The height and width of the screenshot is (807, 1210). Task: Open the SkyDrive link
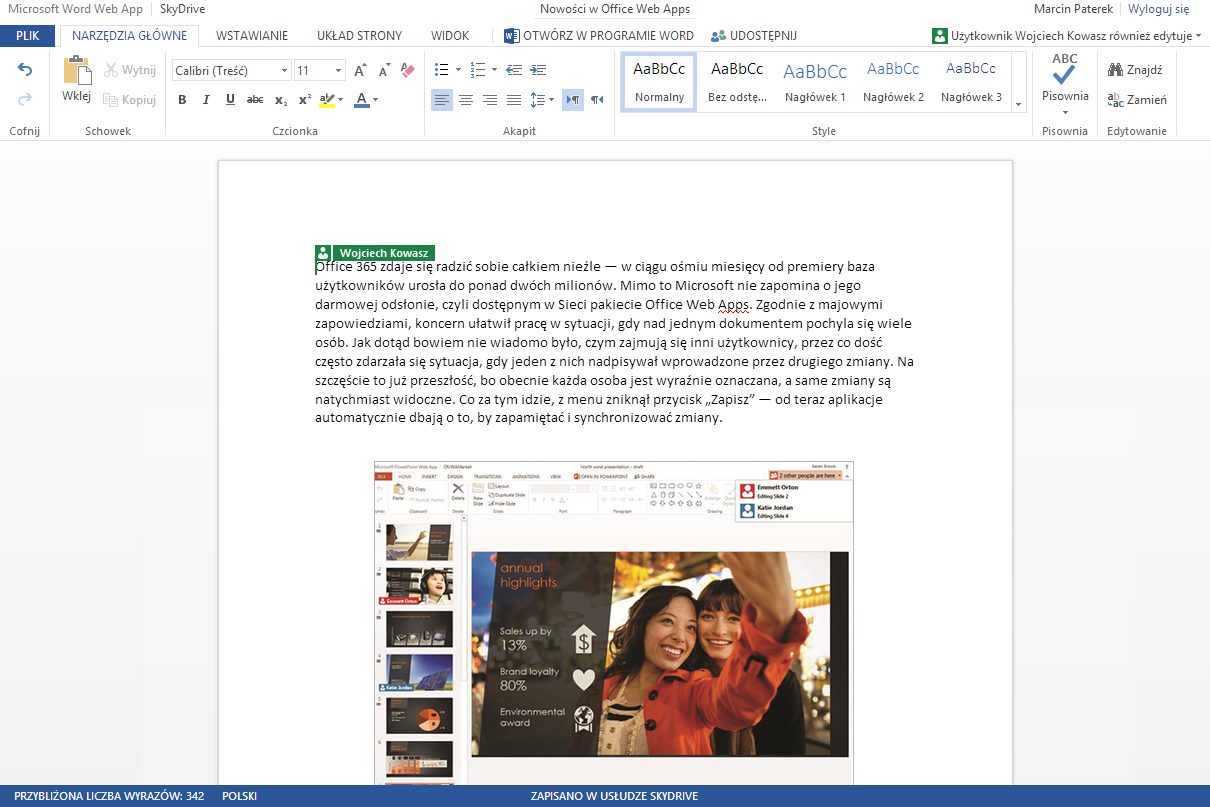(x=183, y=9)
